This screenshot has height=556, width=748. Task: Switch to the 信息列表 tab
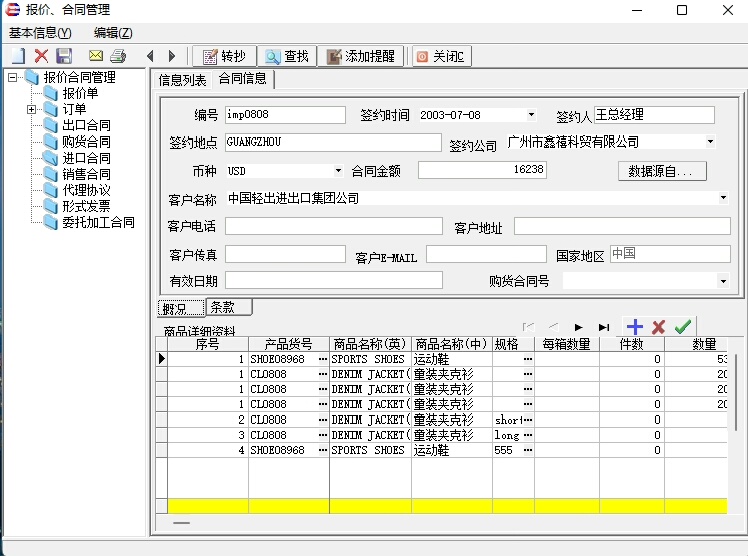click(182, 79)
